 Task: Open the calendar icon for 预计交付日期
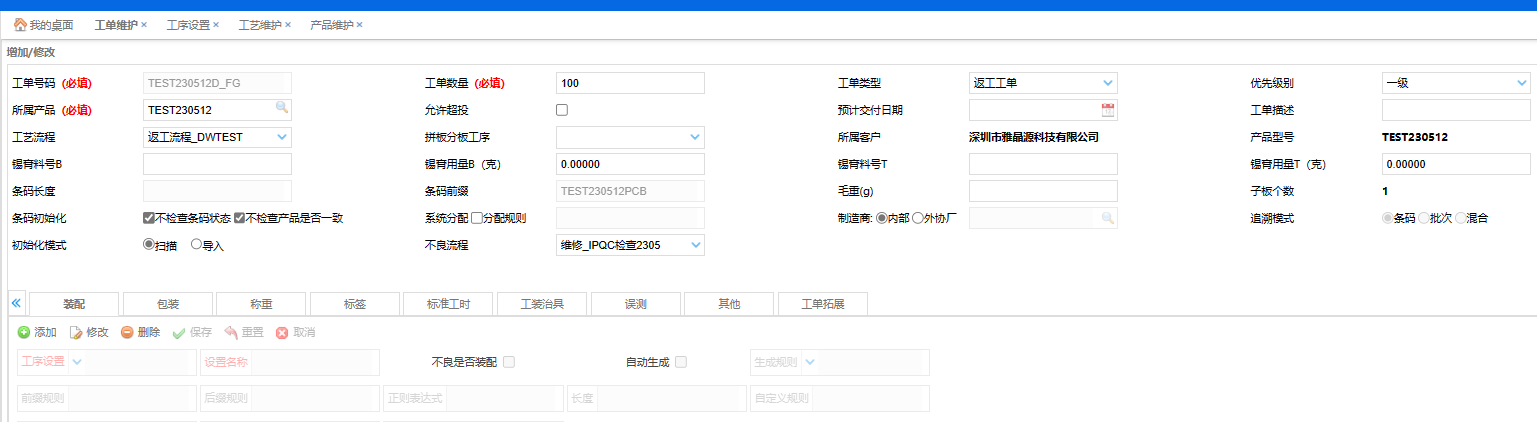pyautogui.click(x=1108, y=110)
